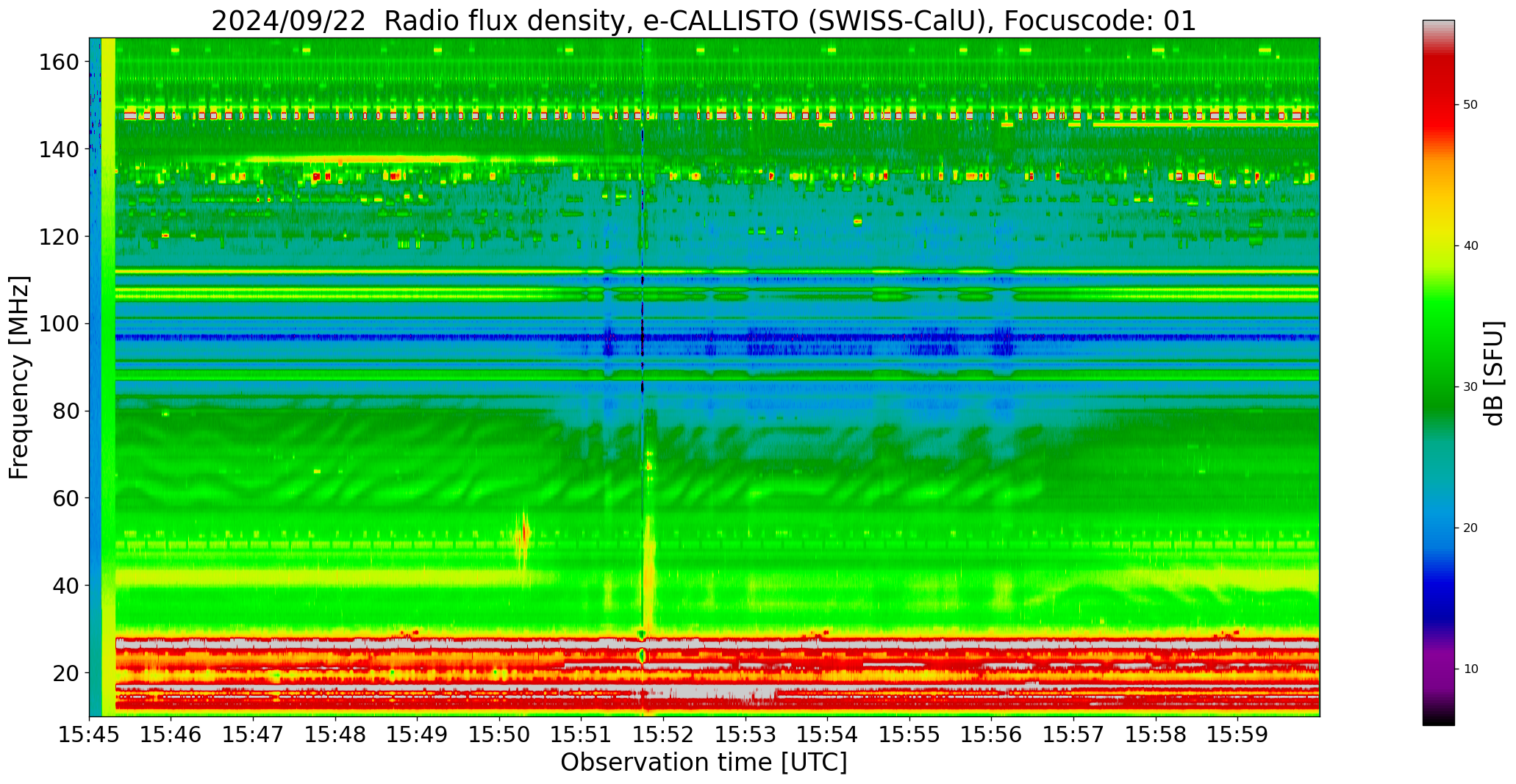This screenshot has width=1516, height=784.
Task: Click the 15:45 time tick label
Action: pos(90,735)
